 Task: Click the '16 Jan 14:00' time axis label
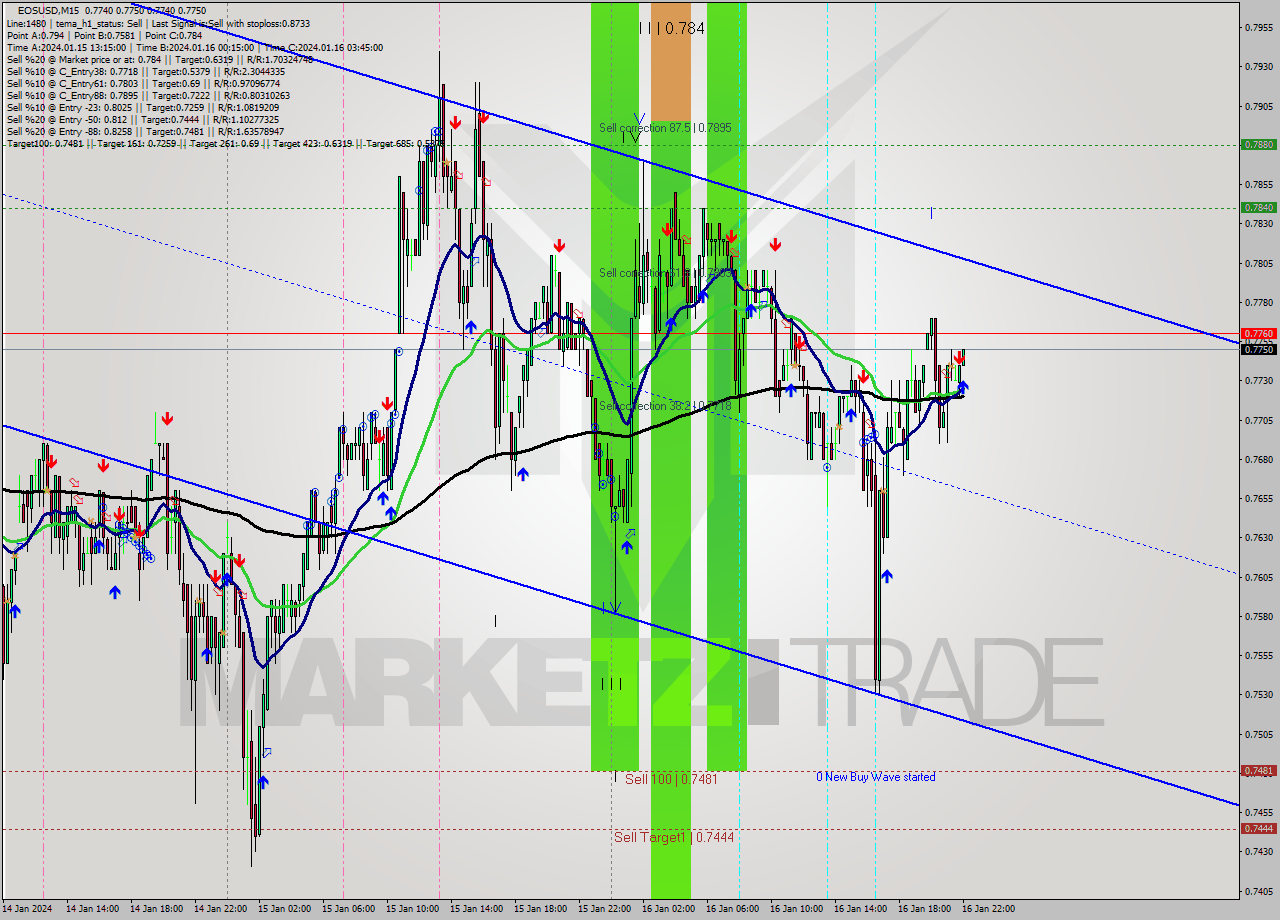860,909
